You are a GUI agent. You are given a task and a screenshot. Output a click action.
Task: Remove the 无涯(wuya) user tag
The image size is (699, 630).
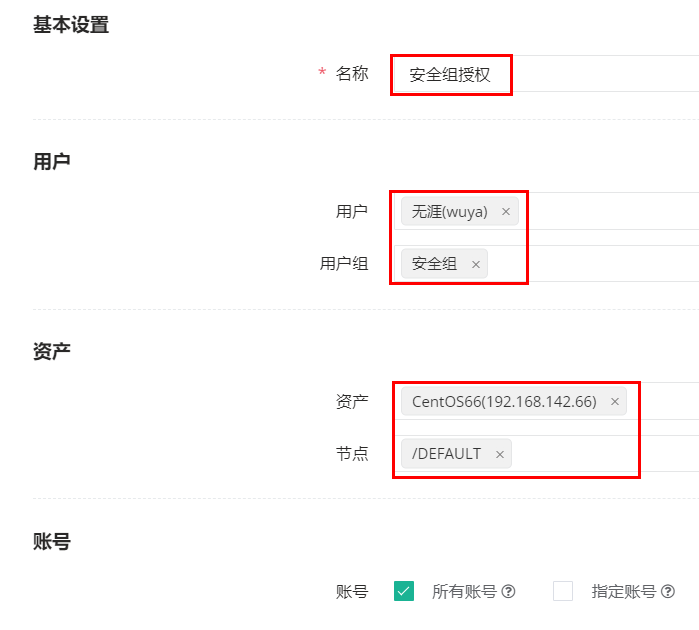506,212
